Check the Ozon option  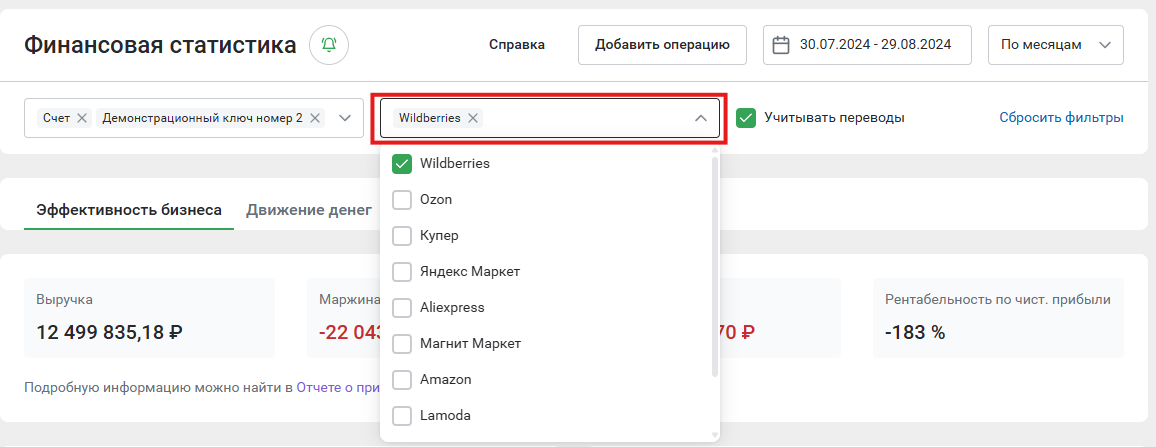tap(402, 200)
